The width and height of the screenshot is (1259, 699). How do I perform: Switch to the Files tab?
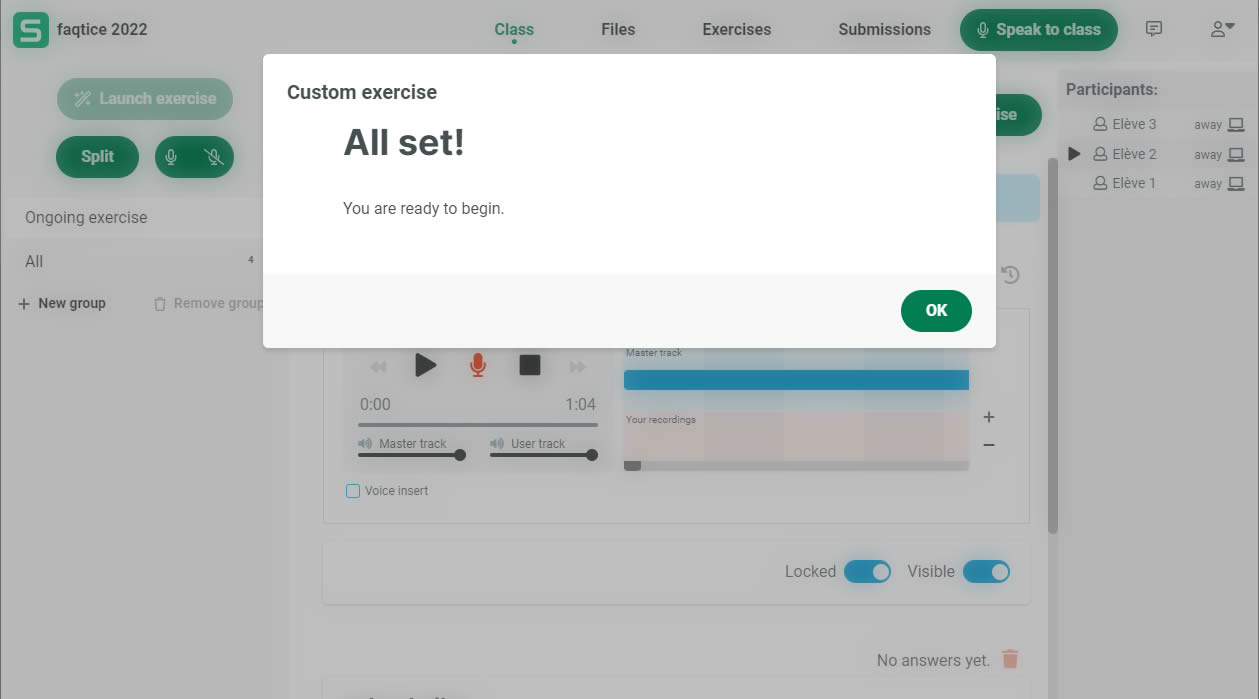618,29
